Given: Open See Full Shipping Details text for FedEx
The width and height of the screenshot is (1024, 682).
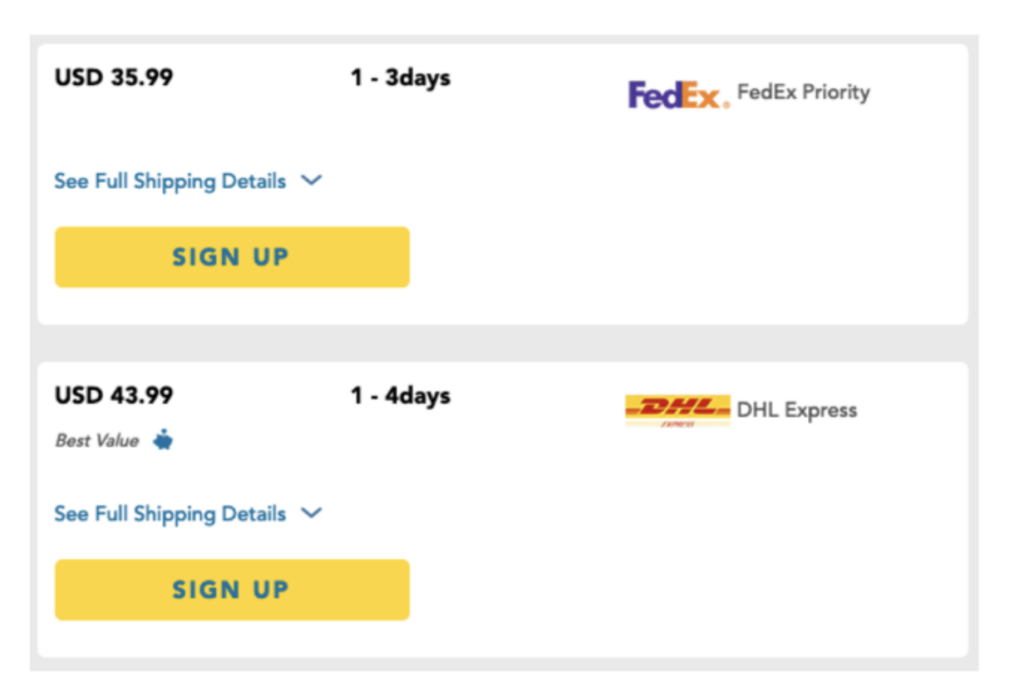Looking at the screenshot, I should click(x=170, y=181).
